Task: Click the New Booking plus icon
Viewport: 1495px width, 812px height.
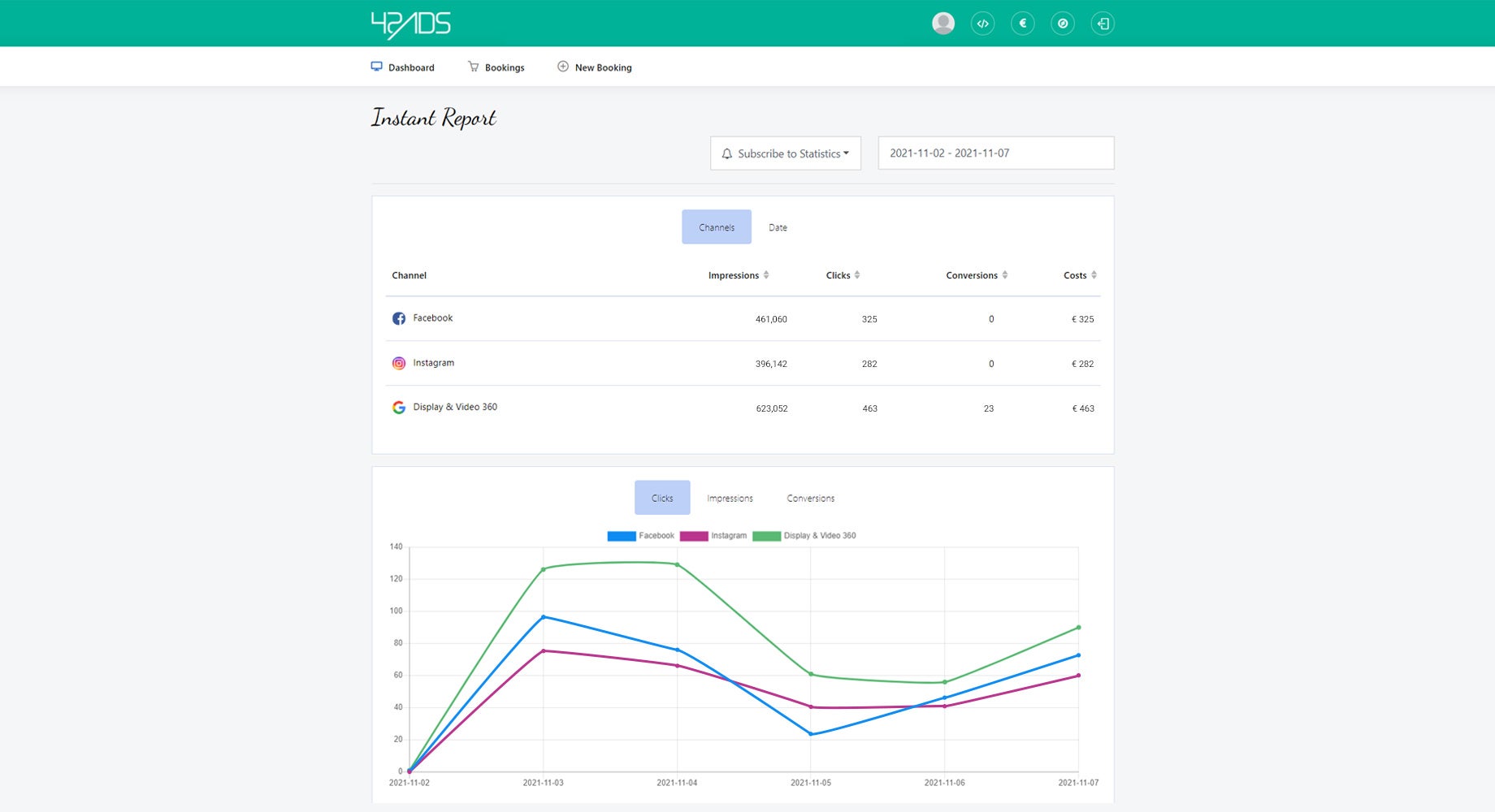Action: pyautogui.click(x=563, y=67)
